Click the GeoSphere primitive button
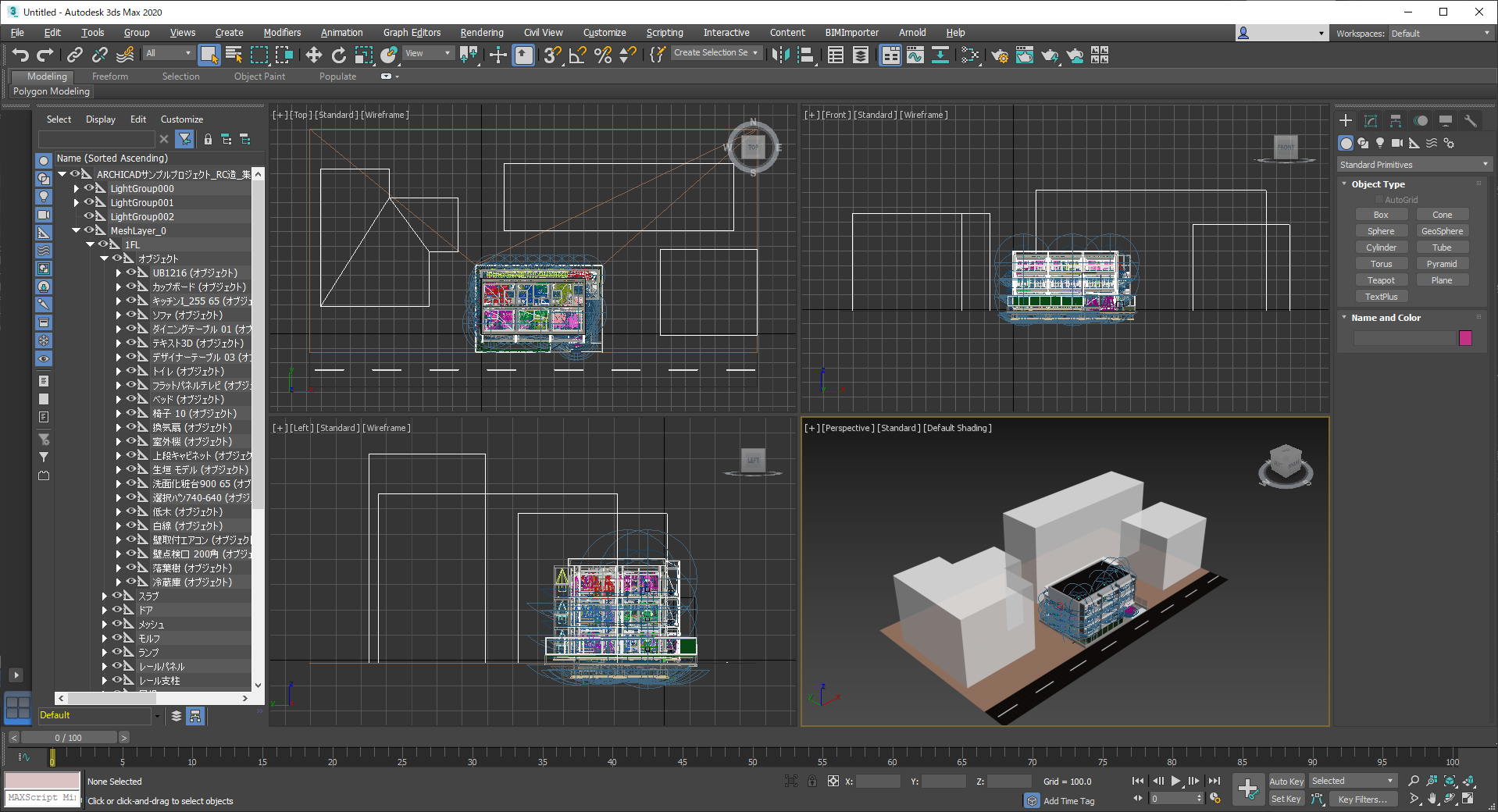This screenshot has height=812, width=1498. point(1441,231)
